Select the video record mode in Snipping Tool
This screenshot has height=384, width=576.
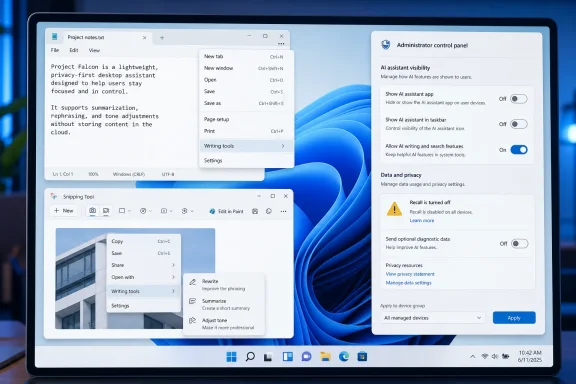point(106,211)
